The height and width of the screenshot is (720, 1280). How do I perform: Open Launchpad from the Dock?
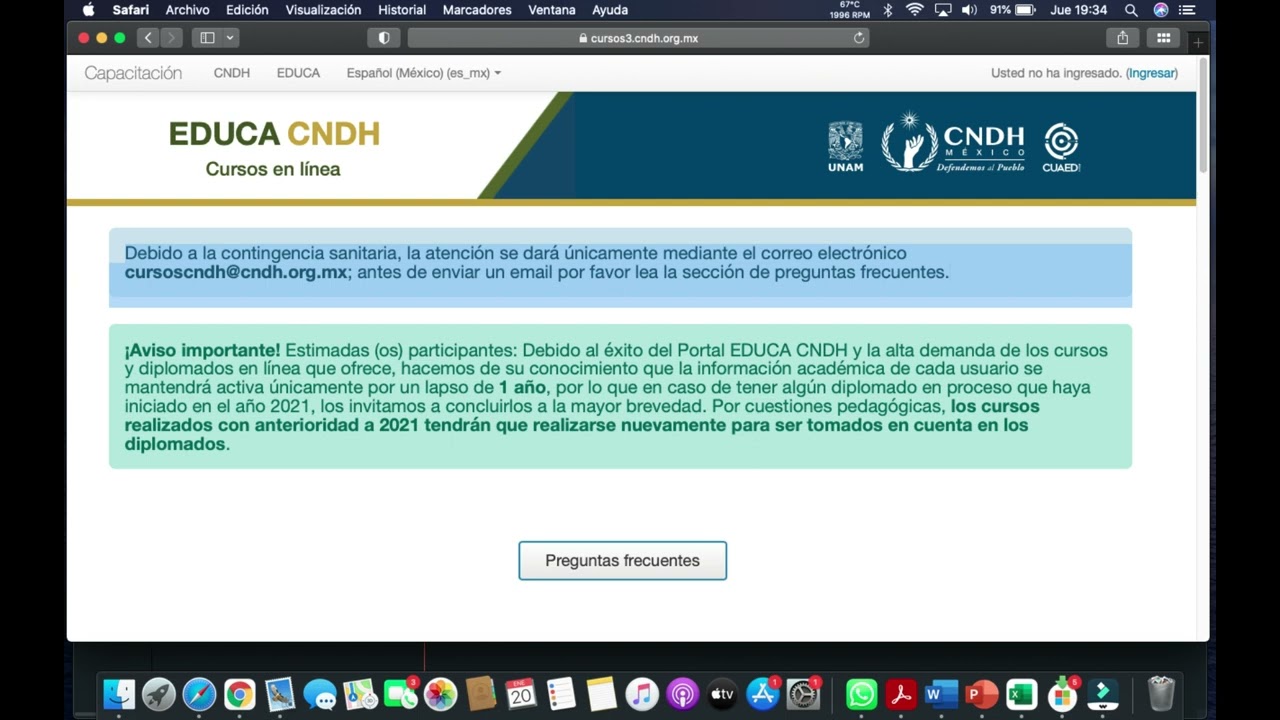click(x=159, y=693)
